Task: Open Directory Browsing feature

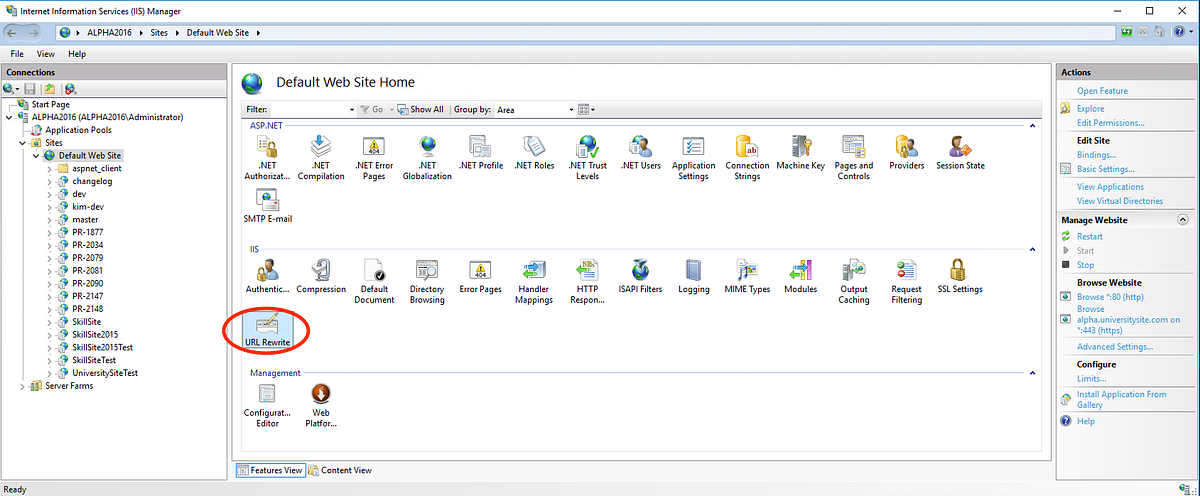Action: pos(427,281)
